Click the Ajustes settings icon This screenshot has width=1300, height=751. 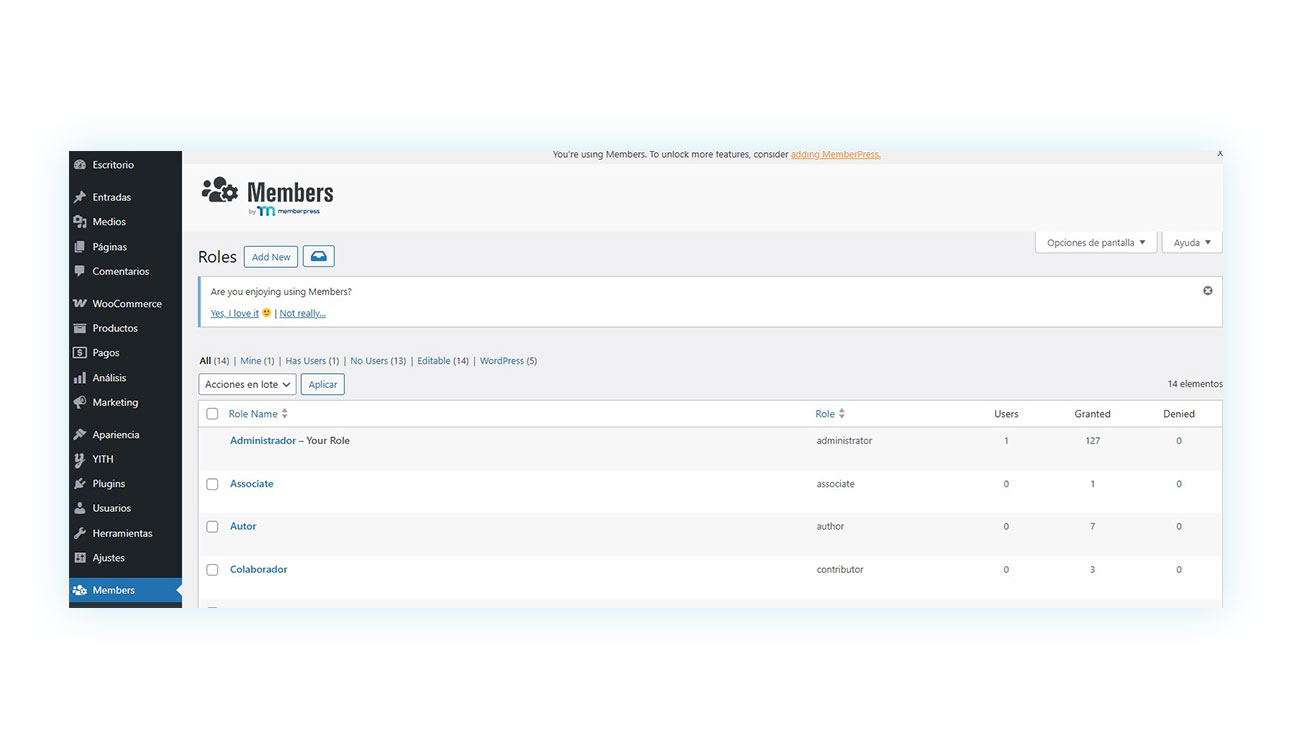pos(80,558)
